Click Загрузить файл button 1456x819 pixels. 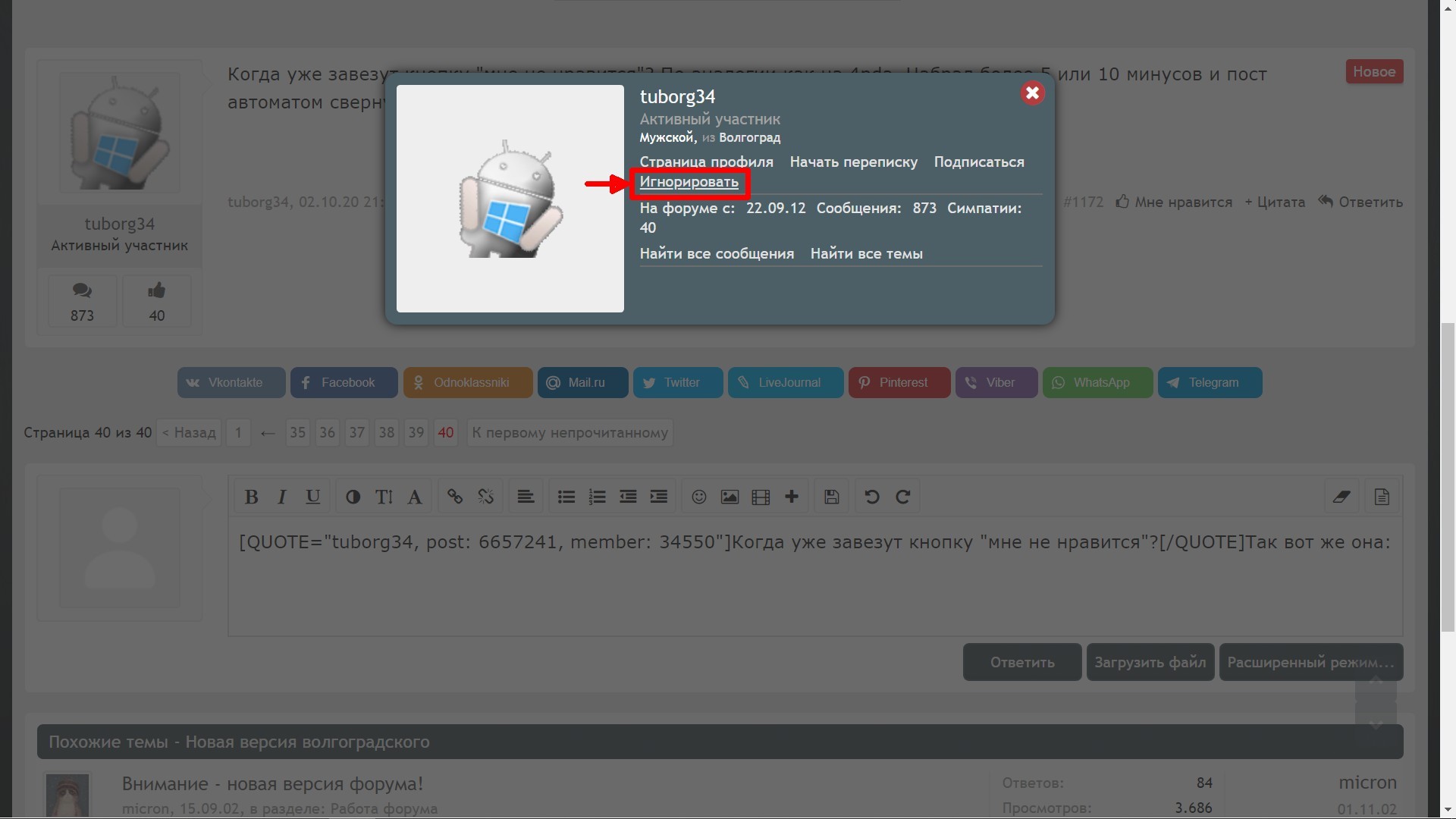pos(1150,662)
